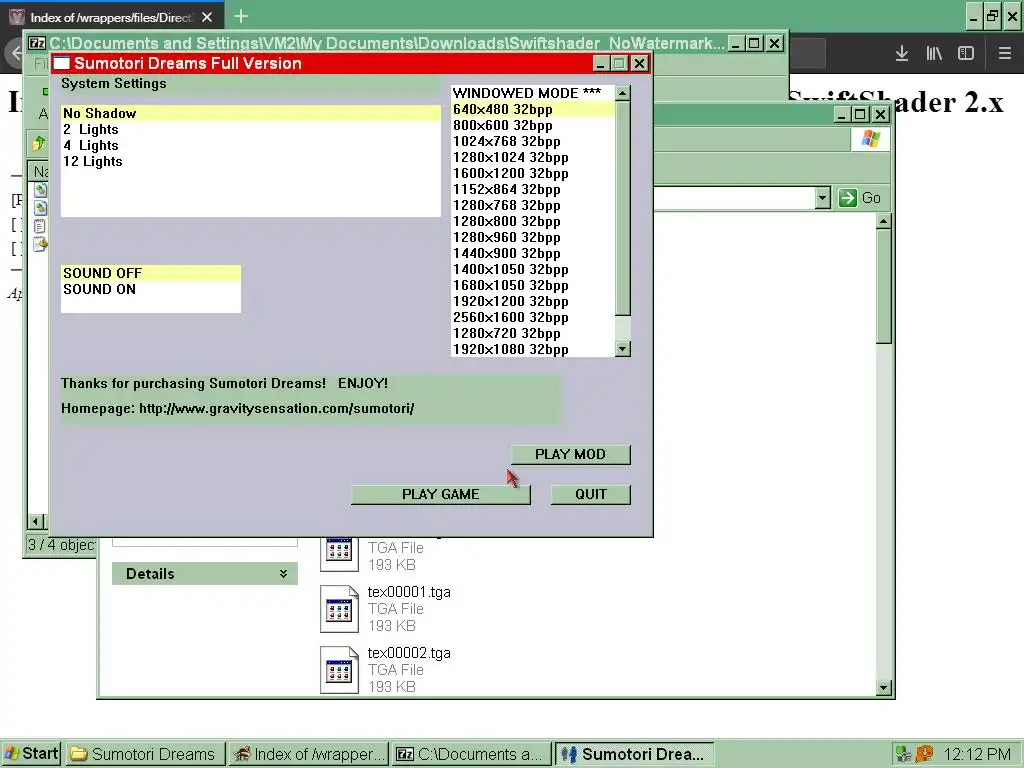Viewport: 1024px width, 768px height.
Task: Switch to Index of /wrapper taskbar button
Action: pyautogui.click(x=308, y=754)
